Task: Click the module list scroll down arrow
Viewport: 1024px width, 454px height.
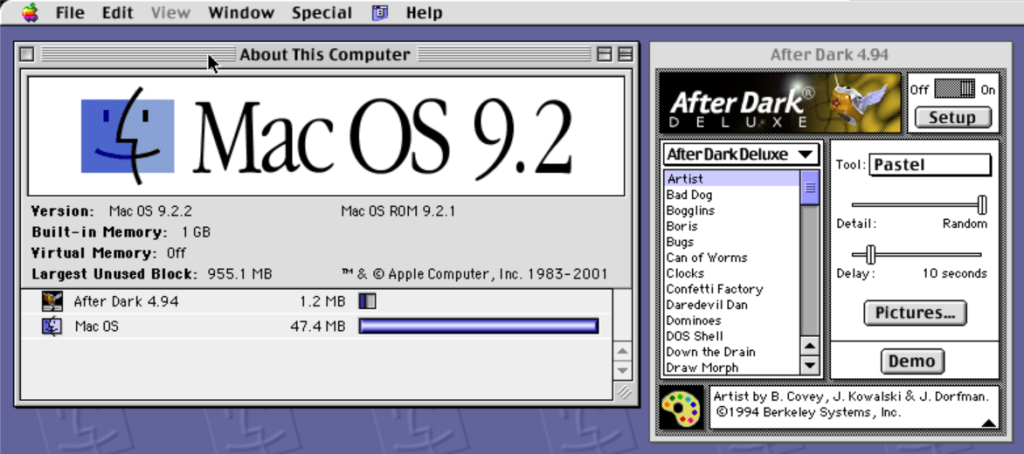Action: (810, 365)
